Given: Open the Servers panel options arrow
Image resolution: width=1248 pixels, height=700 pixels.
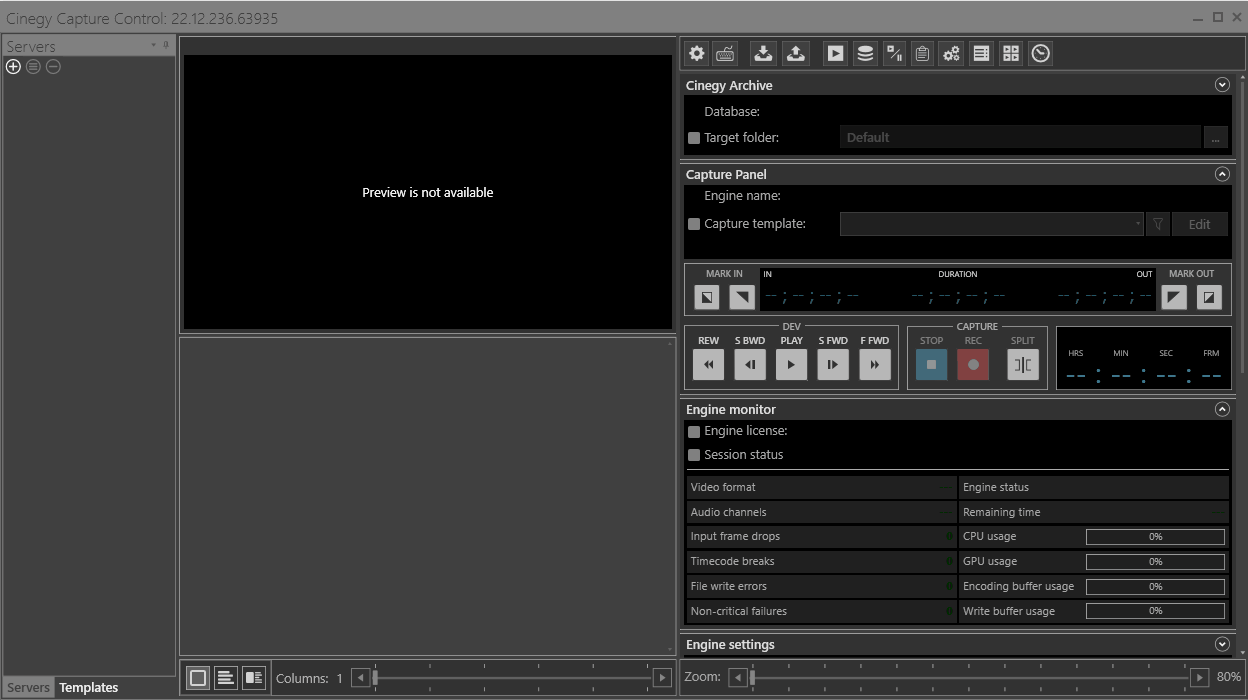Looking at the screenshot, I should pos(154,45).
